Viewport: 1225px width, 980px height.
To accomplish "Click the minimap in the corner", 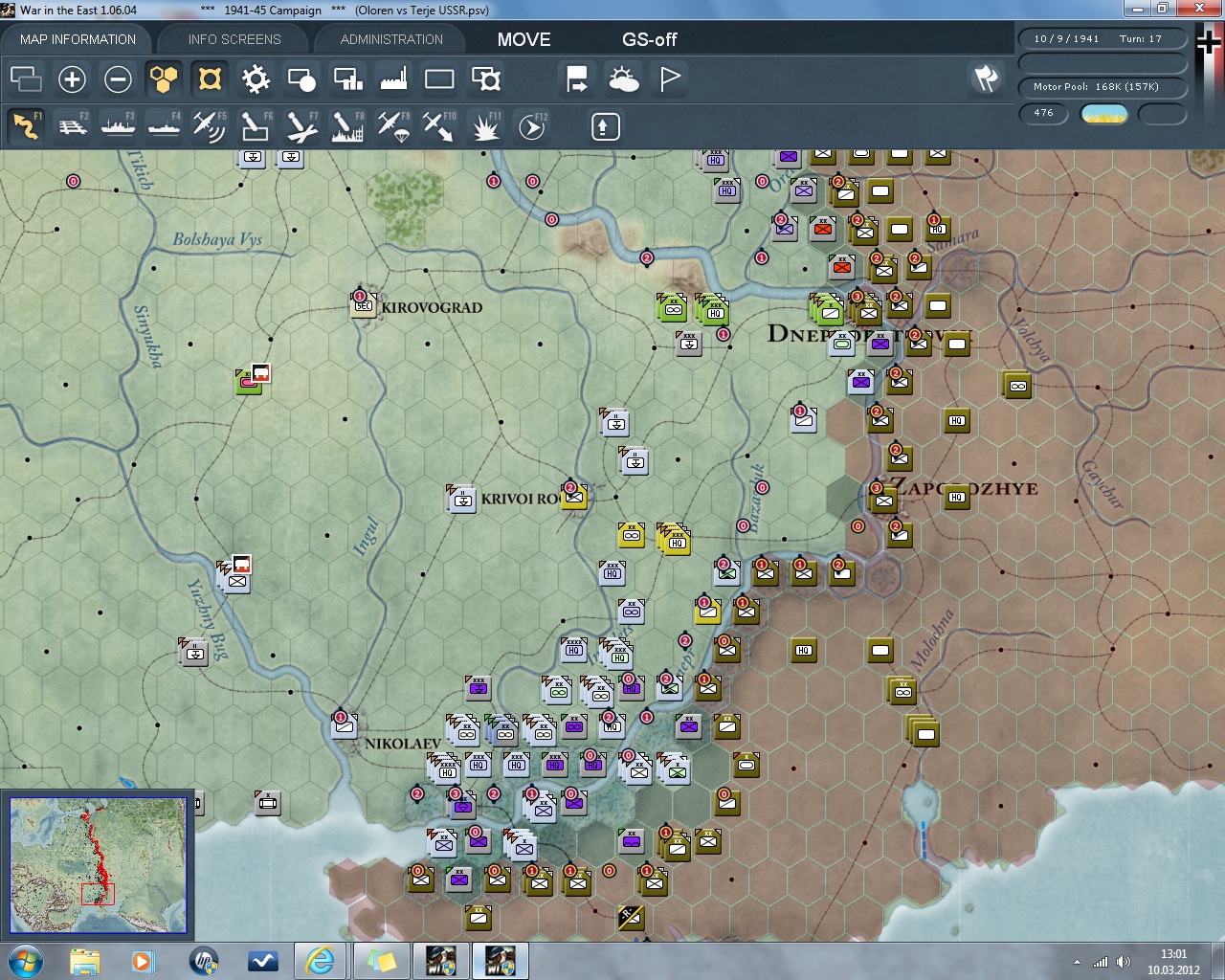I will [98, 864].
